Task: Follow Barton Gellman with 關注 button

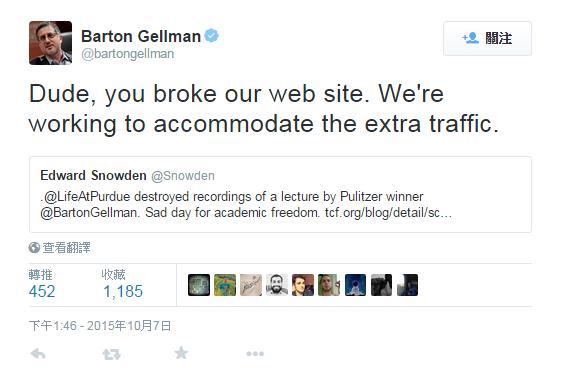Action: pos(487,38)
